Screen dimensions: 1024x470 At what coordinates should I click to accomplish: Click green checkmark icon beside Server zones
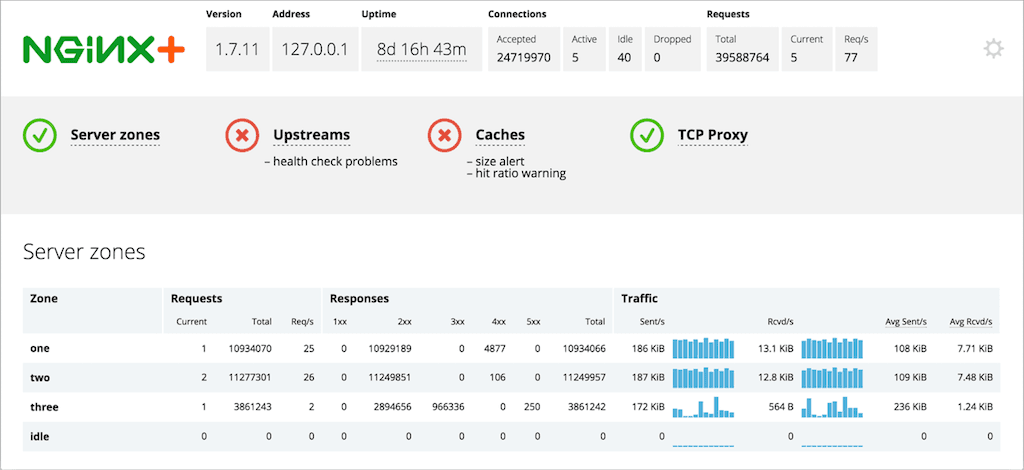pos(40,135)
